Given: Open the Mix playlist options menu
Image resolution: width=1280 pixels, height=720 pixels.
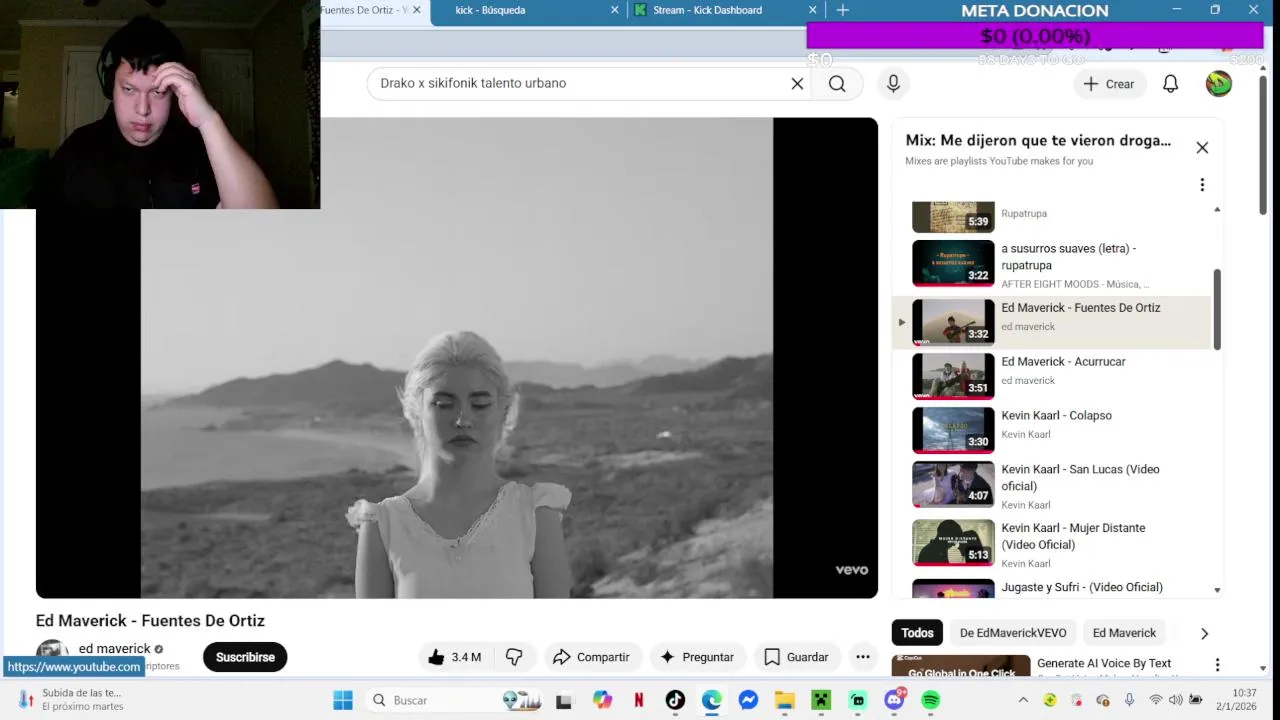Looking at the screenshot, I should point(1202,185).
